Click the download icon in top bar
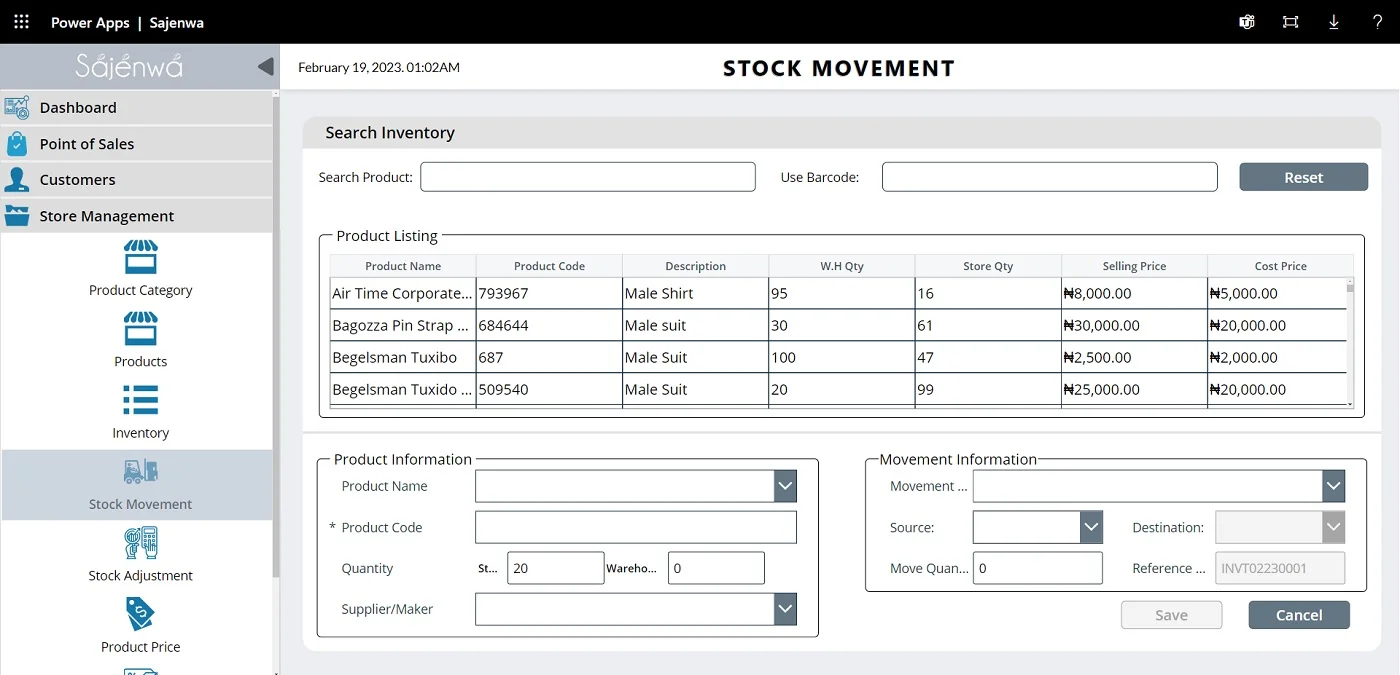Screen dimensions: 1400x675 1334,22
